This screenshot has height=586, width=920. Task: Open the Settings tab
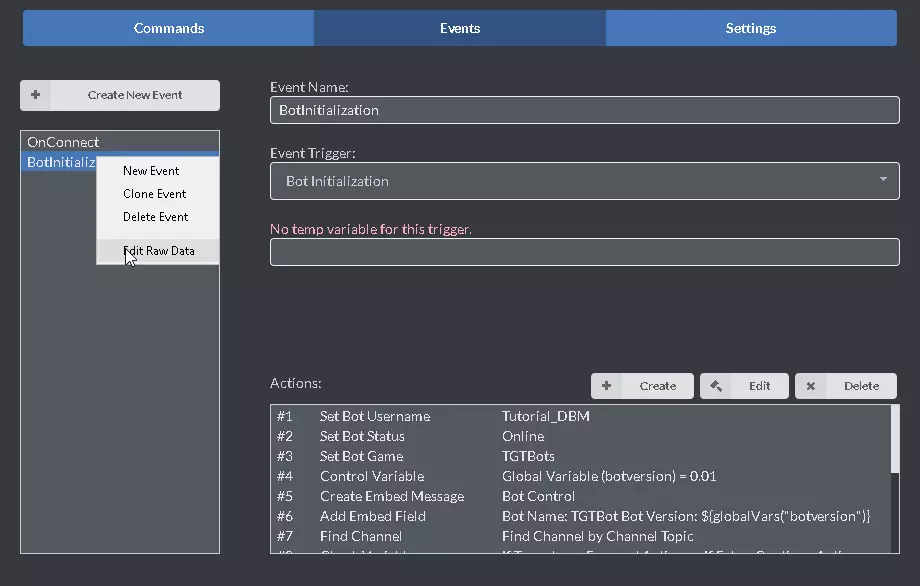pos(750,28)
